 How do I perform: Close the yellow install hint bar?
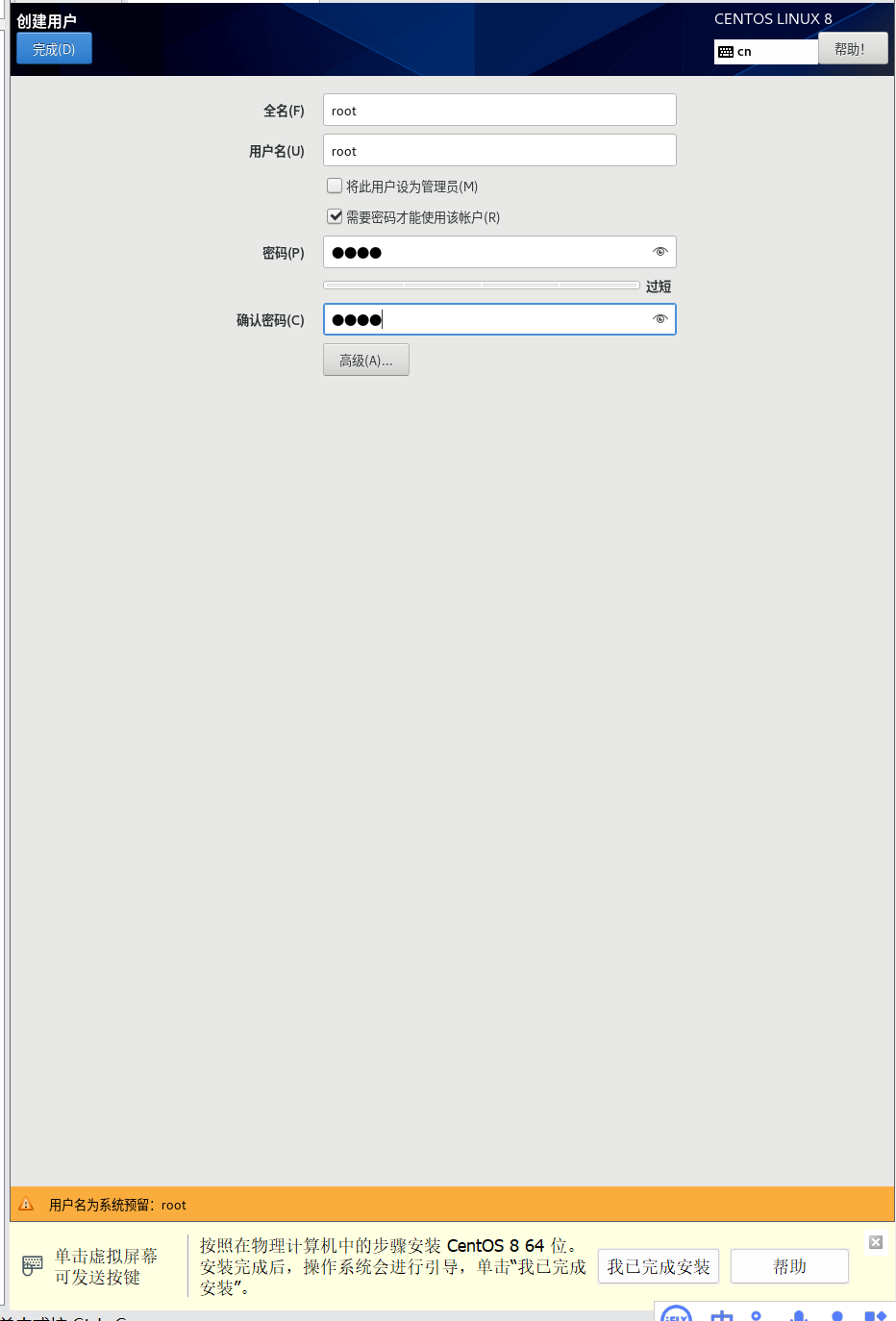tap(876, 1242)
